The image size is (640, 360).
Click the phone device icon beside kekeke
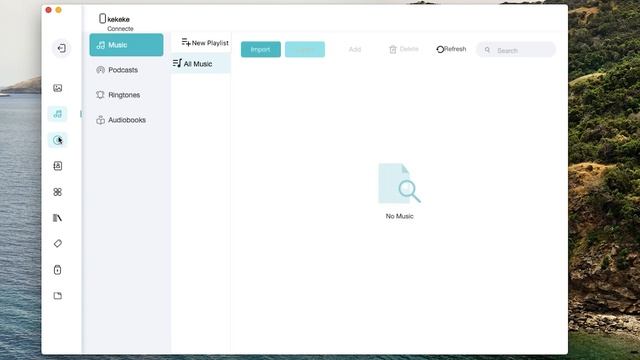click(x=102, y=18)
